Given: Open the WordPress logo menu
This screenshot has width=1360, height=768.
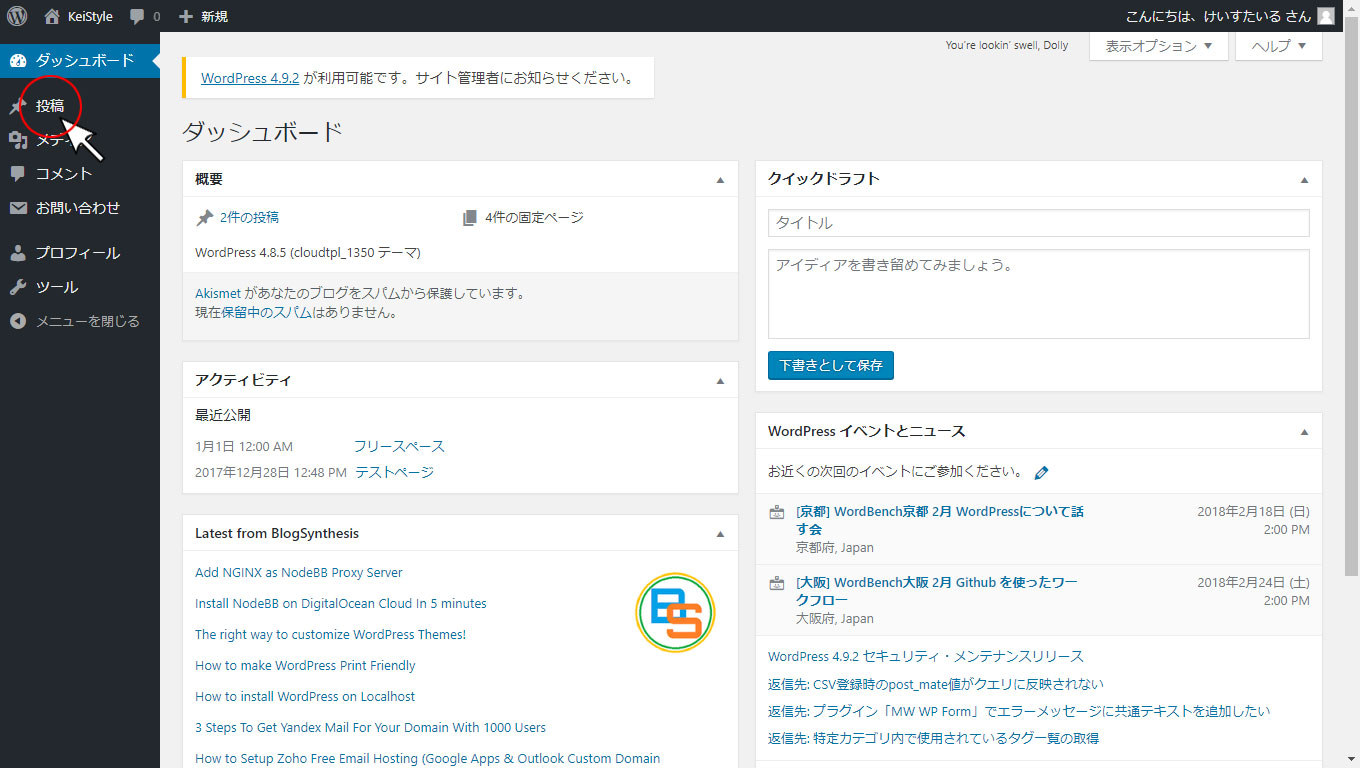Looking at the screenshot, I should tap(17, 16).
